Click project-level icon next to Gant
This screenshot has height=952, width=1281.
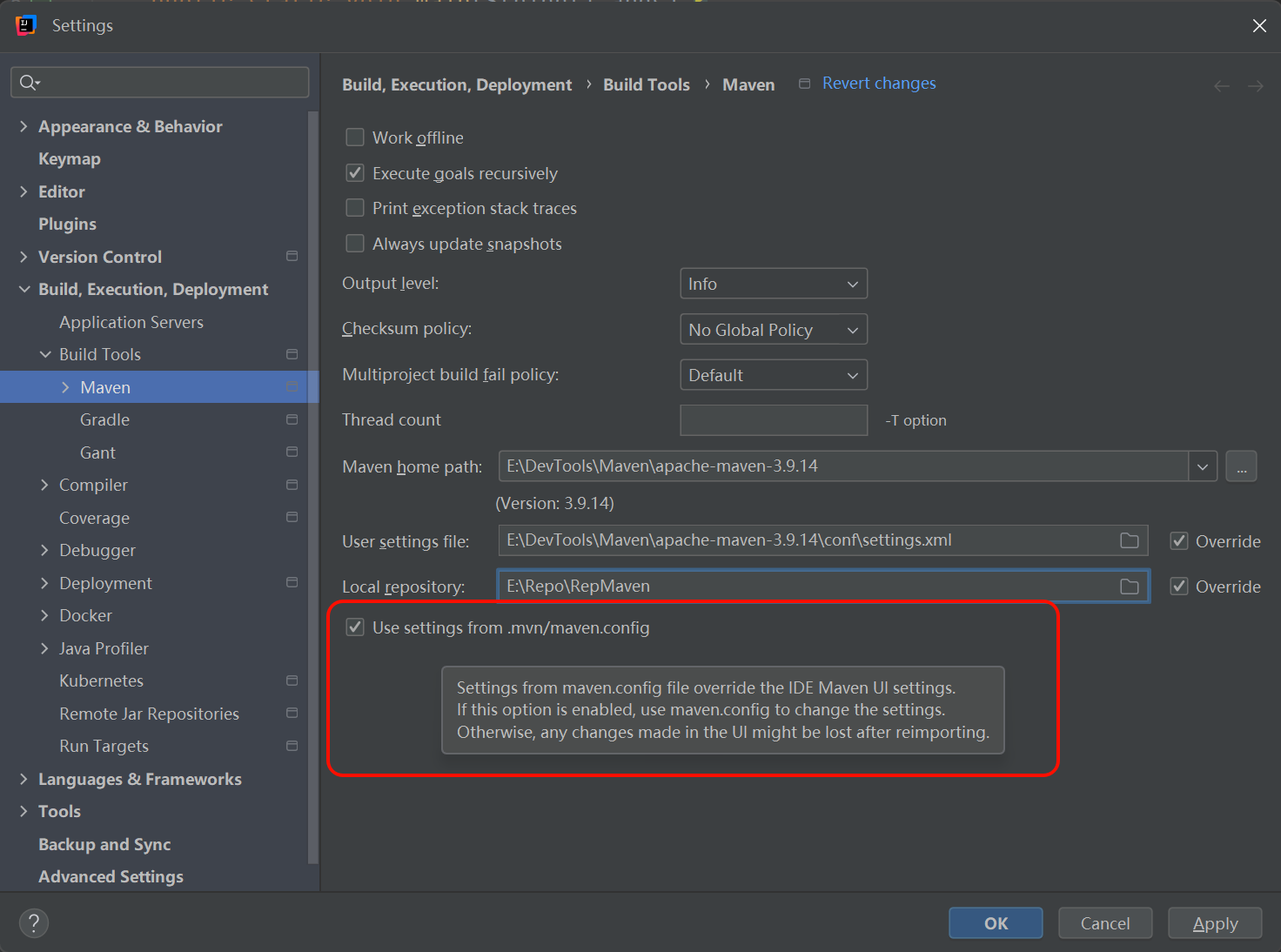[292, 452]
